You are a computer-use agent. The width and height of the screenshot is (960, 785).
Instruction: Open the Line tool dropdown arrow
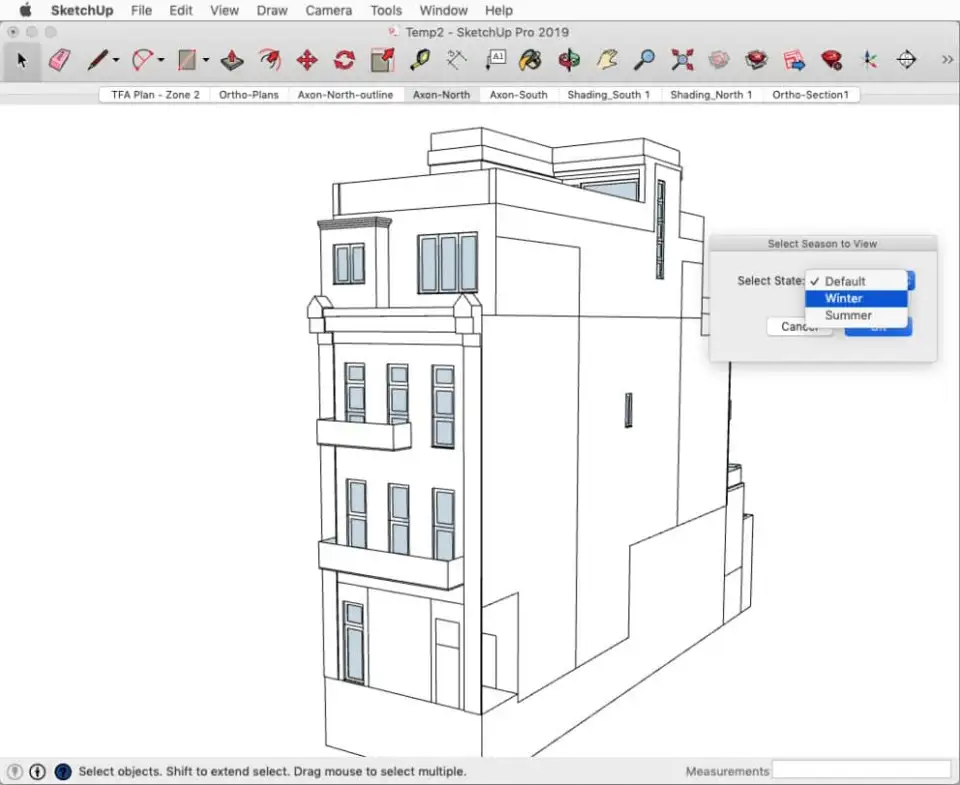coord(116,61)
